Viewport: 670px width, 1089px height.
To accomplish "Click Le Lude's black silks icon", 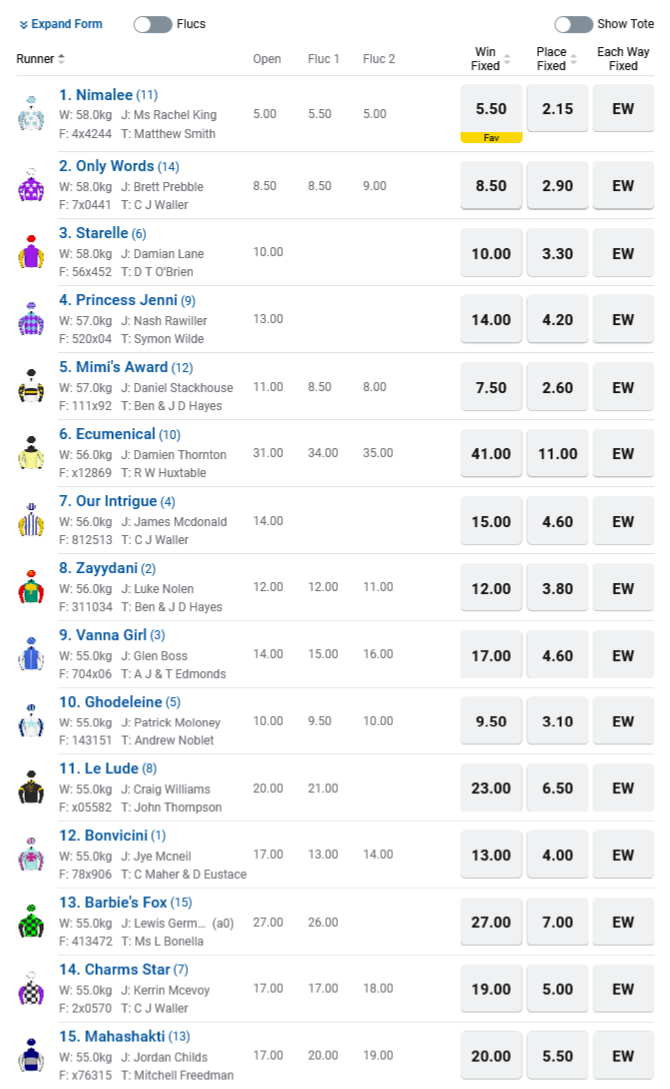I will 31,788.
